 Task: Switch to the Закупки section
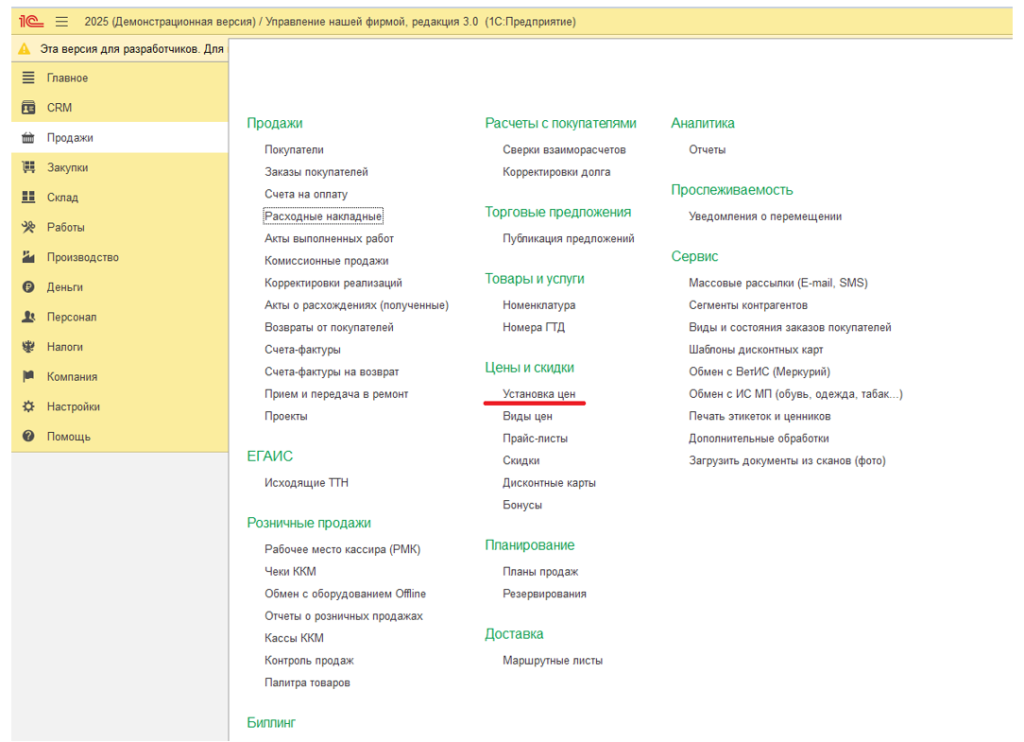(120, 167)
